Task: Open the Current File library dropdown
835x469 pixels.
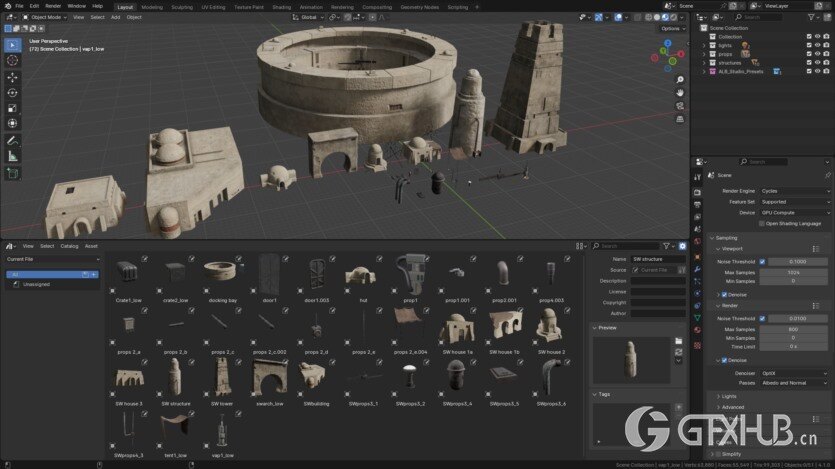Action: click(x=52, y=259)
